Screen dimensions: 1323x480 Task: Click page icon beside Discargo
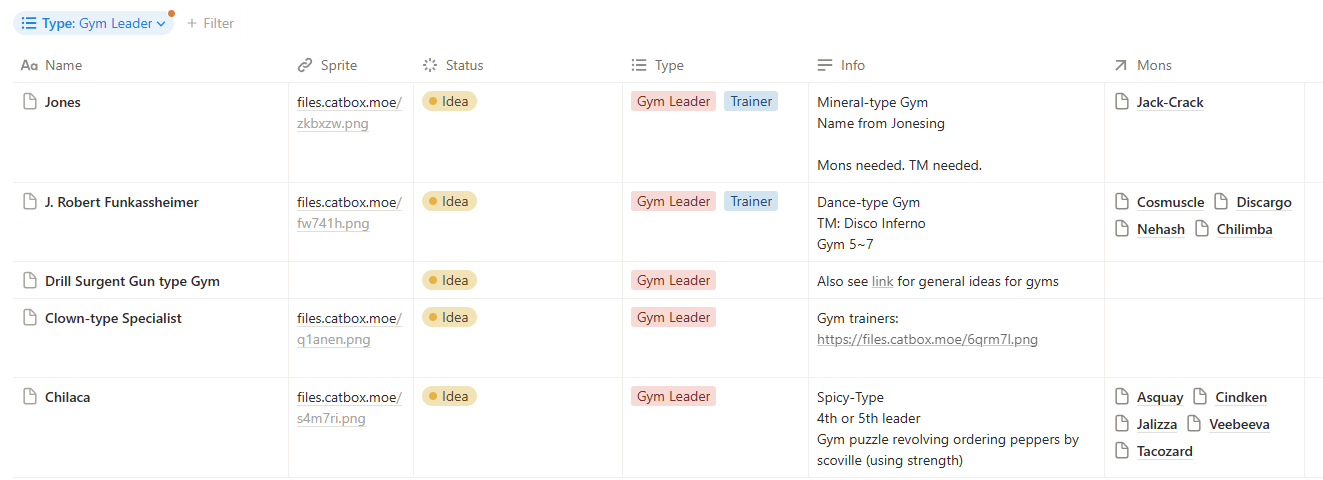tap(1221, 202)
